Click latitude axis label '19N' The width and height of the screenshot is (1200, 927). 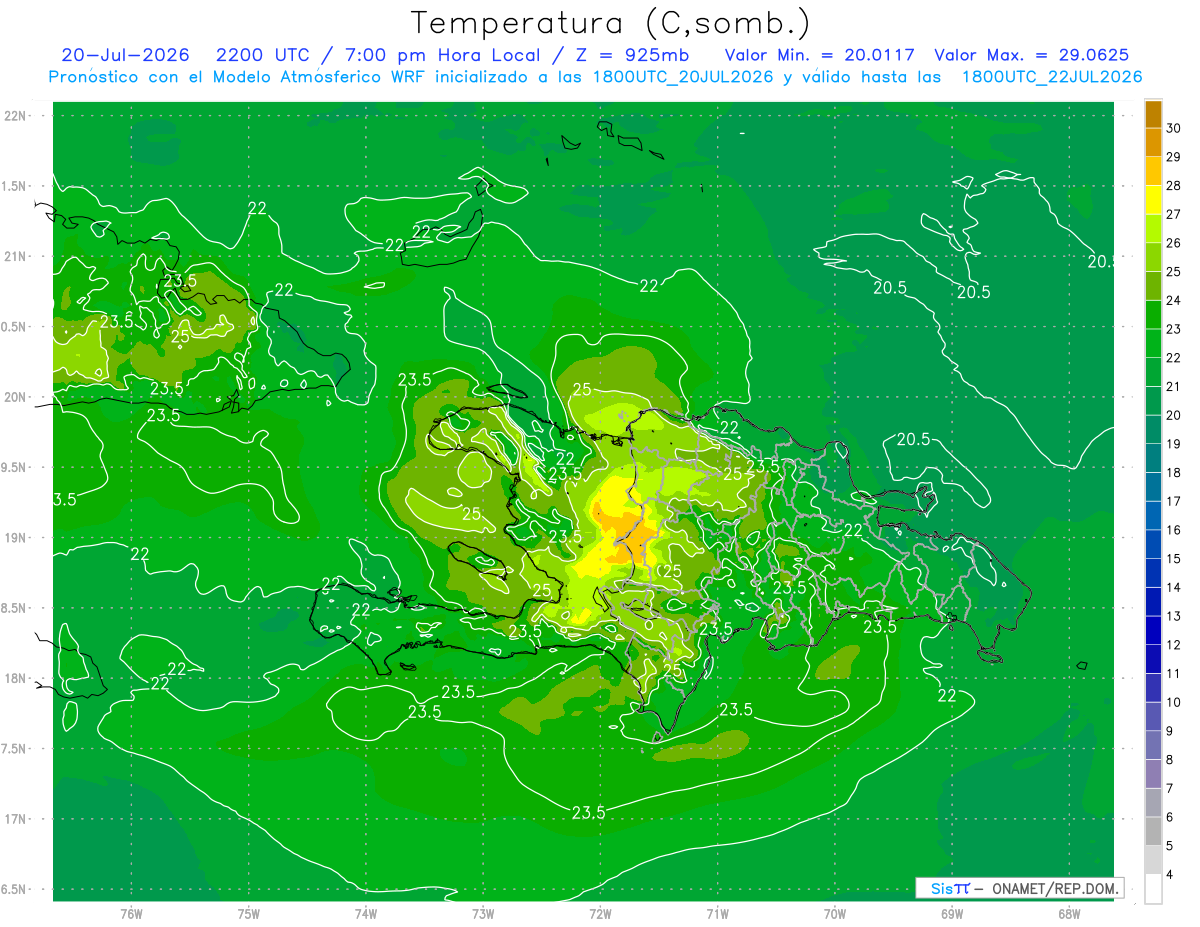coord(15,538)
